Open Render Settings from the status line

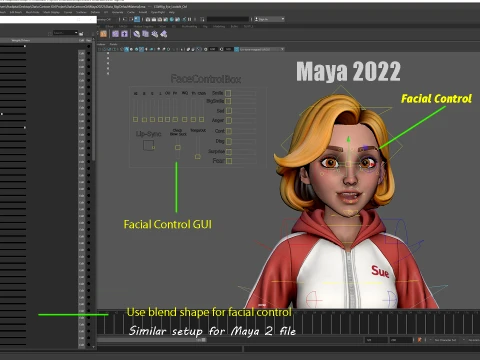(x=166, y=19)
